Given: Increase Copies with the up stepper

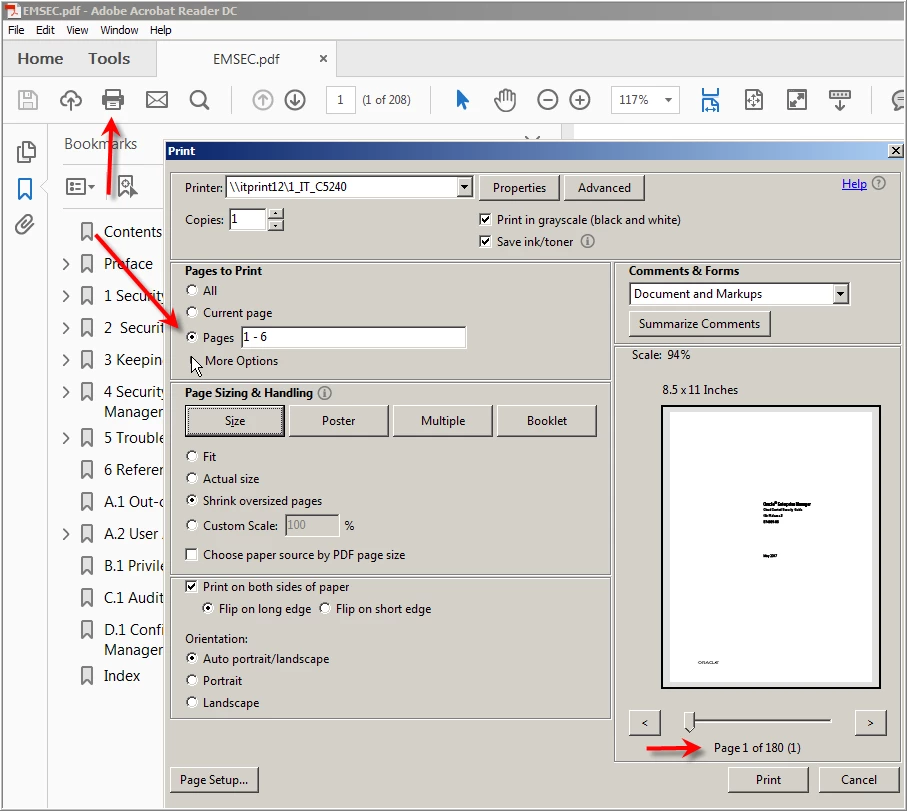Looking at the screenshot, I should [x=276, y=214].
